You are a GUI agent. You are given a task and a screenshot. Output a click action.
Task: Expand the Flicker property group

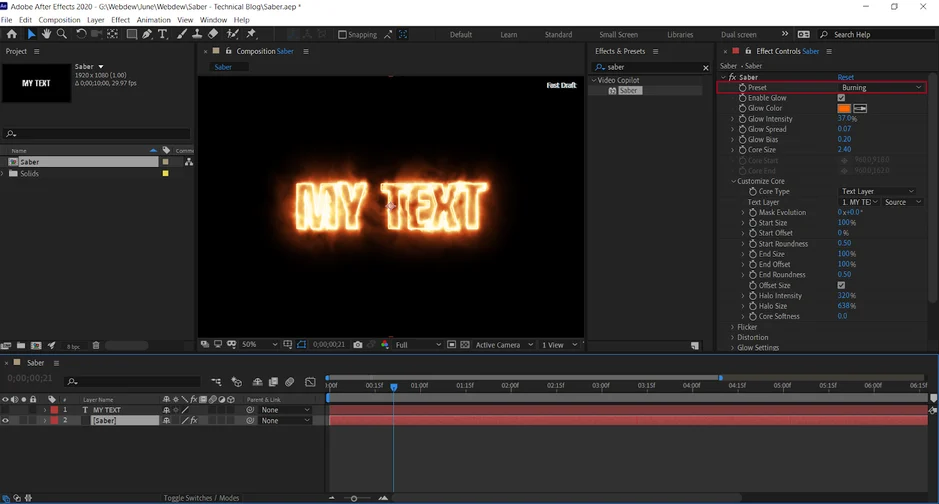(732, 327)
